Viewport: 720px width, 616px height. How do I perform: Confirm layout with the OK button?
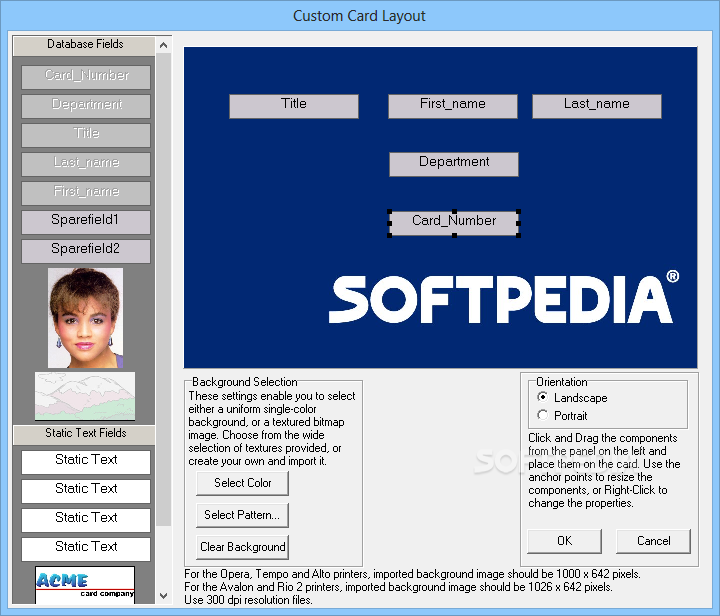(564, 541)
